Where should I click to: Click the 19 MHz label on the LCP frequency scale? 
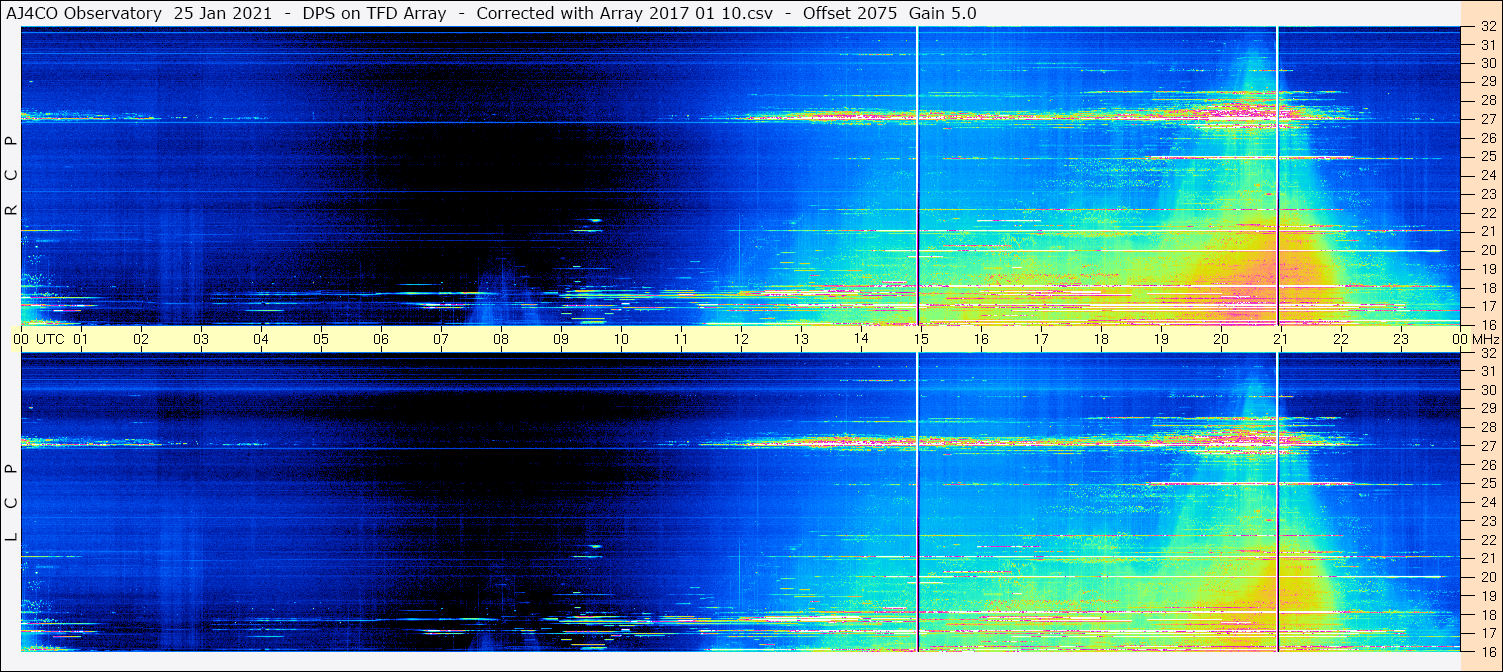coord(1488,595)
